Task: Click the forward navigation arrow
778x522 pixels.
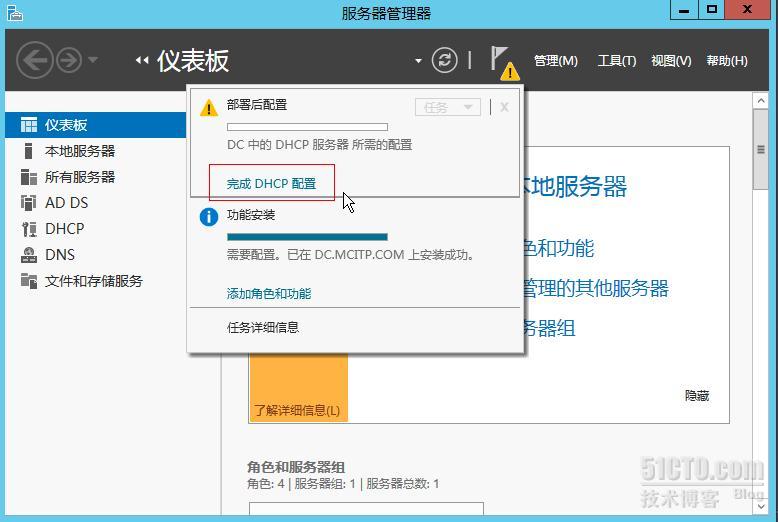Action: click(68, 61)
